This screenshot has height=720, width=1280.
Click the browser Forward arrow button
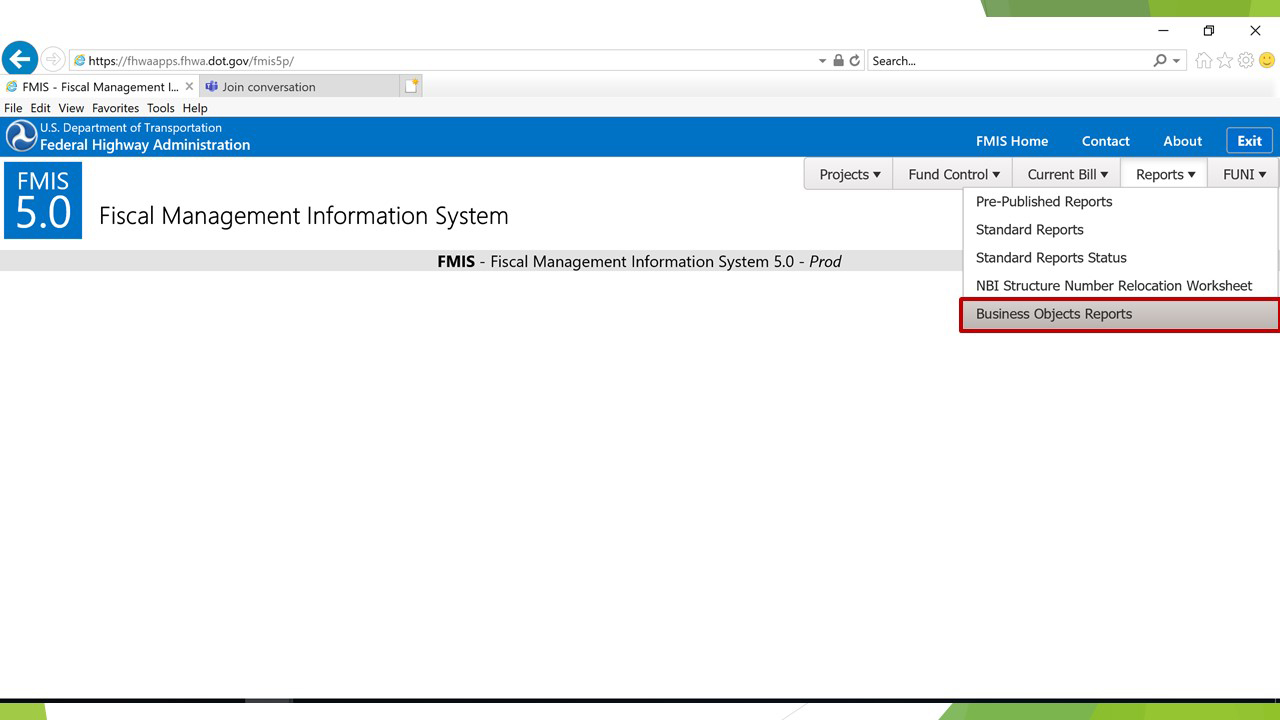(53, 60)
